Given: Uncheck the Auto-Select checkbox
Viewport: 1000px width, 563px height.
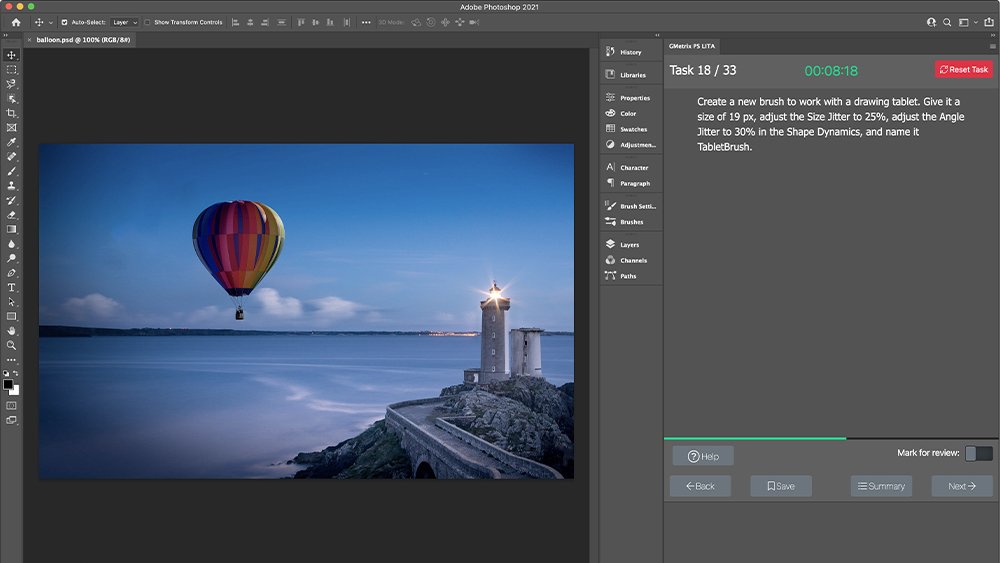Looking at the screenshot, I should pyautogui.click(x=65, y=22).
